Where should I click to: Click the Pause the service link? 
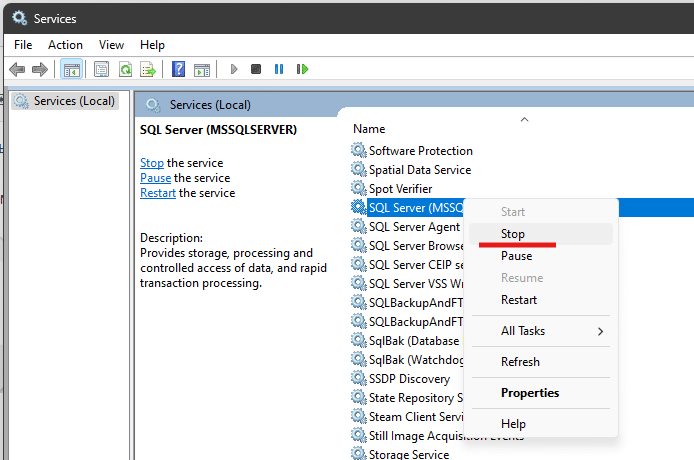pyautogui.click(x=155, y=178)
